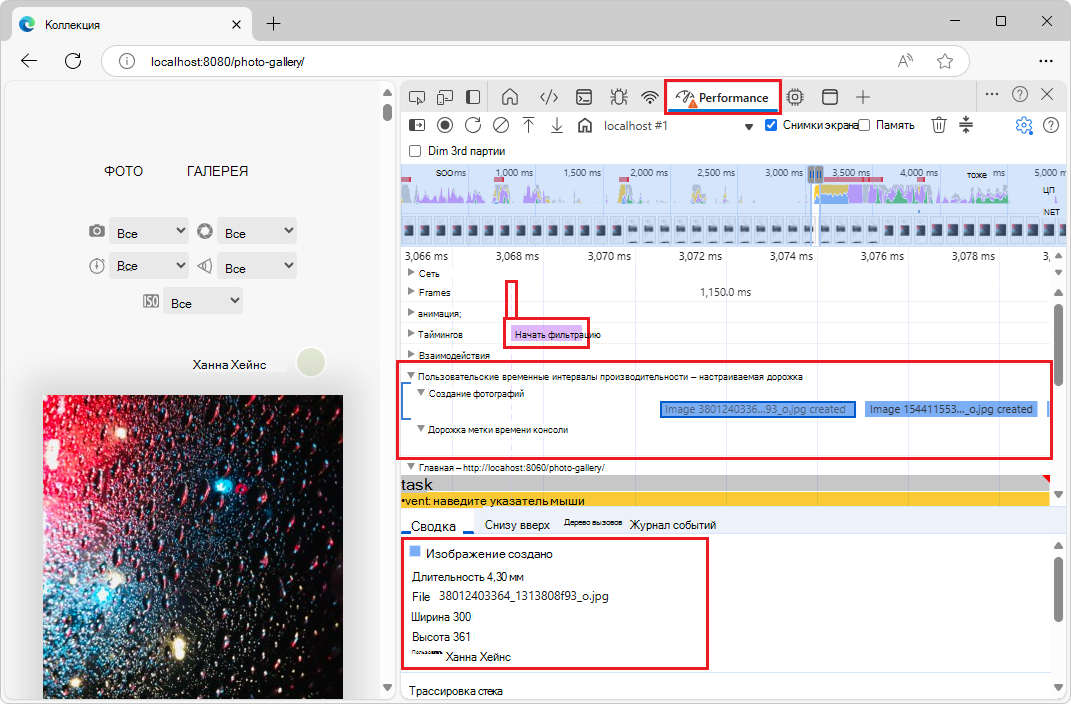Open the Memory chip icon tool

coord(795,97)
